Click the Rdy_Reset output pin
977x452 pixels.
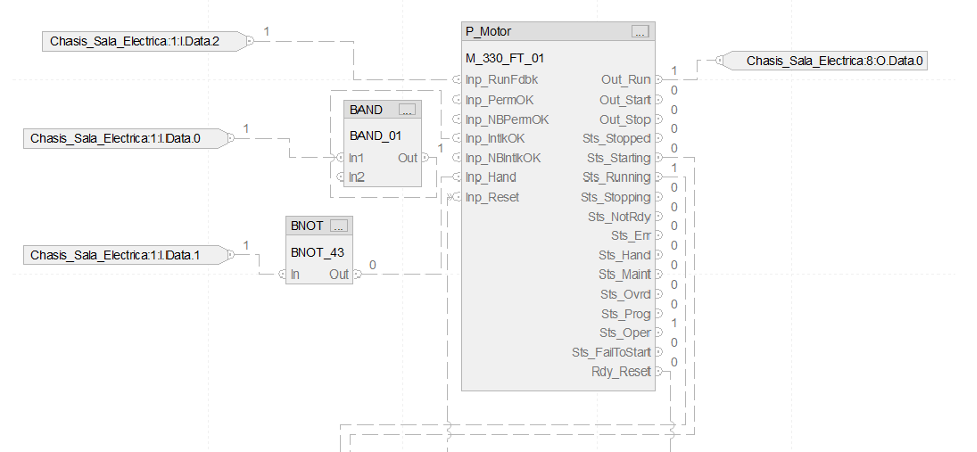coord(658,371)
